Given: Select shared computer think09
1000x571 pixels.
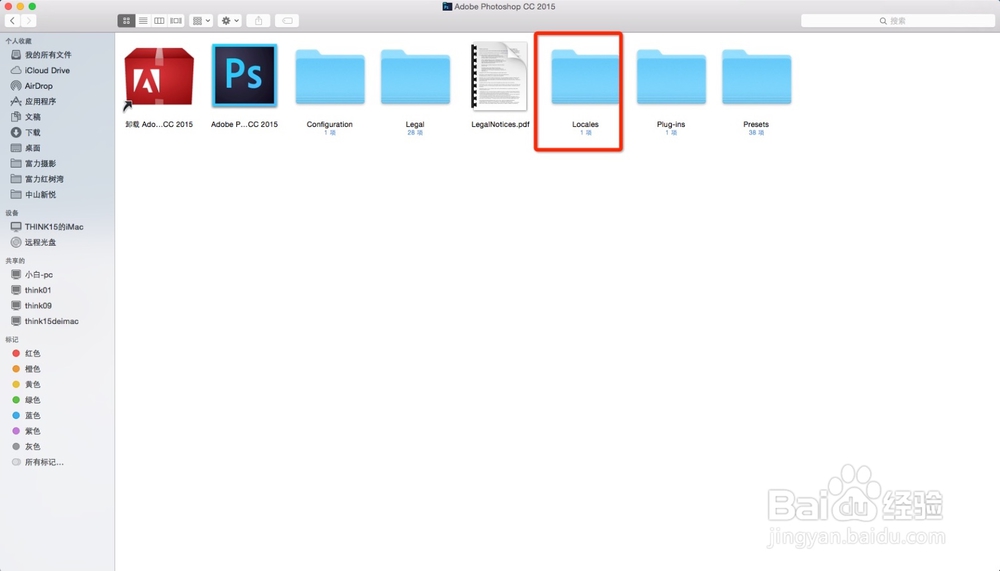Looking at the screenshot, I should [38, 306].
